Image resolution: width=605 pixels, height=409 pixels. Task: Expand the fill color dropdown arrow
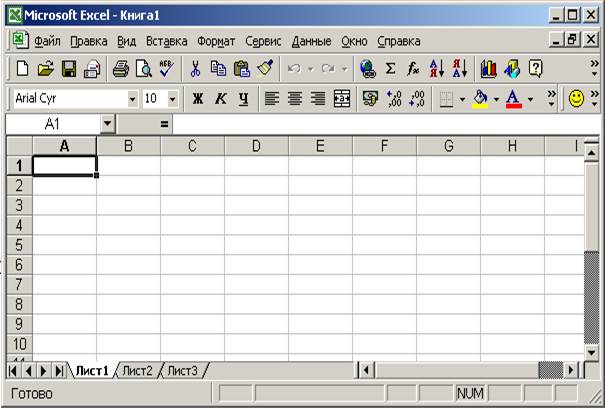click(x=496, y=100)
